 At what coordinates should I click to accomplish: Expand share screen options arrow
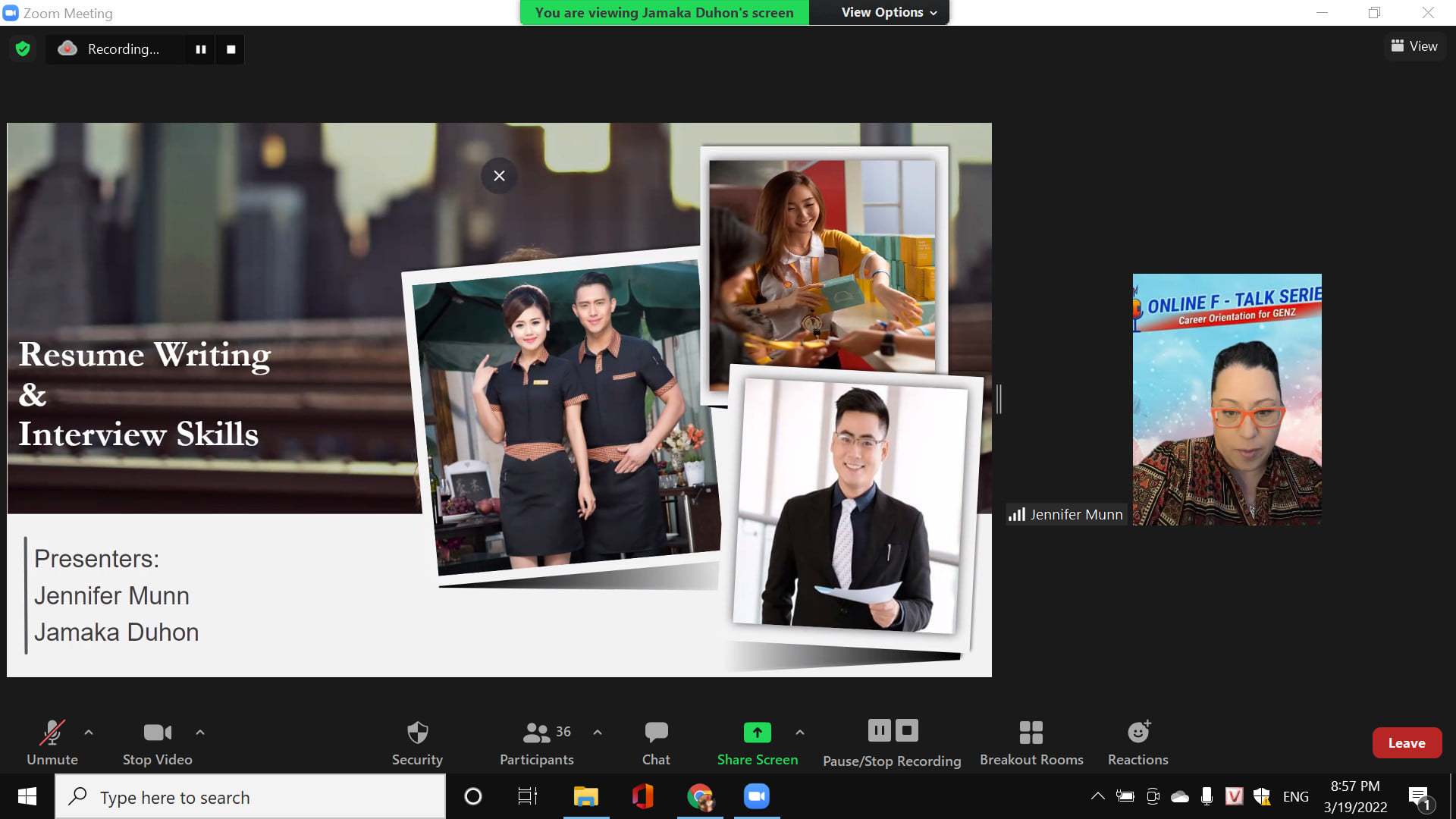pos(799,733)
